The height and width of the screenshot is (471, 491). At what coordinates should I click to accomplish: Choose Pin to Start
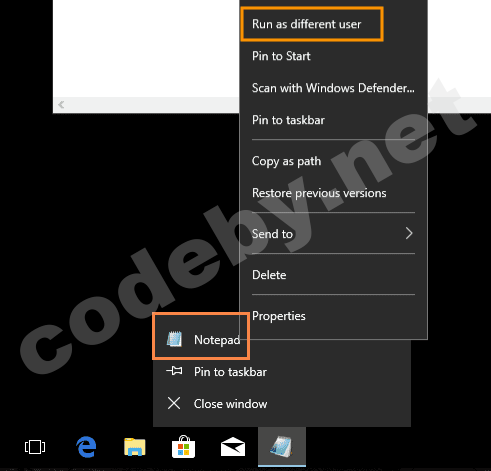(281, 56)
